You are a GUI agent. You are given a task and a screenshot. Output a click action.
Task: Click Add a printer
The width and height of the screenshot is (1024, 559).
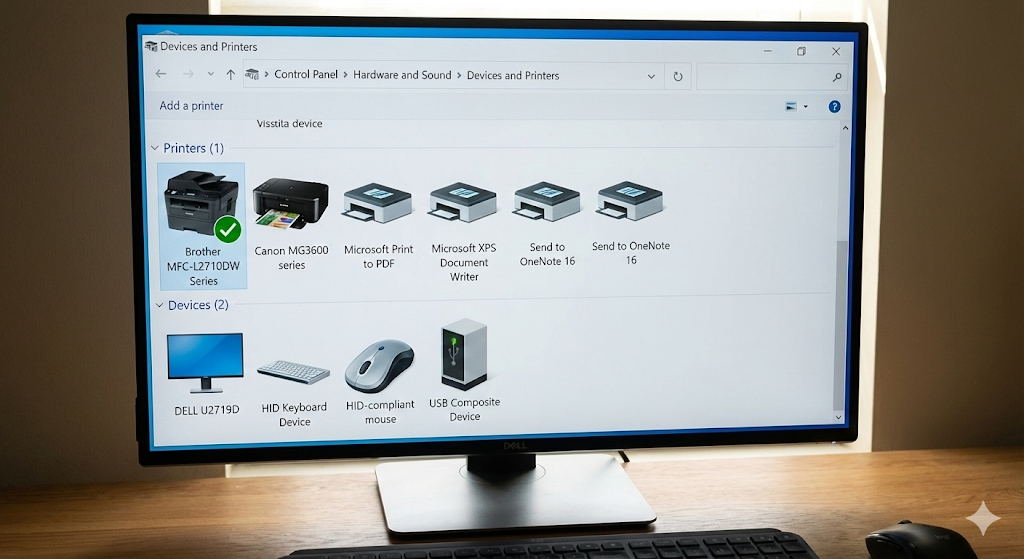pos(191,106)
